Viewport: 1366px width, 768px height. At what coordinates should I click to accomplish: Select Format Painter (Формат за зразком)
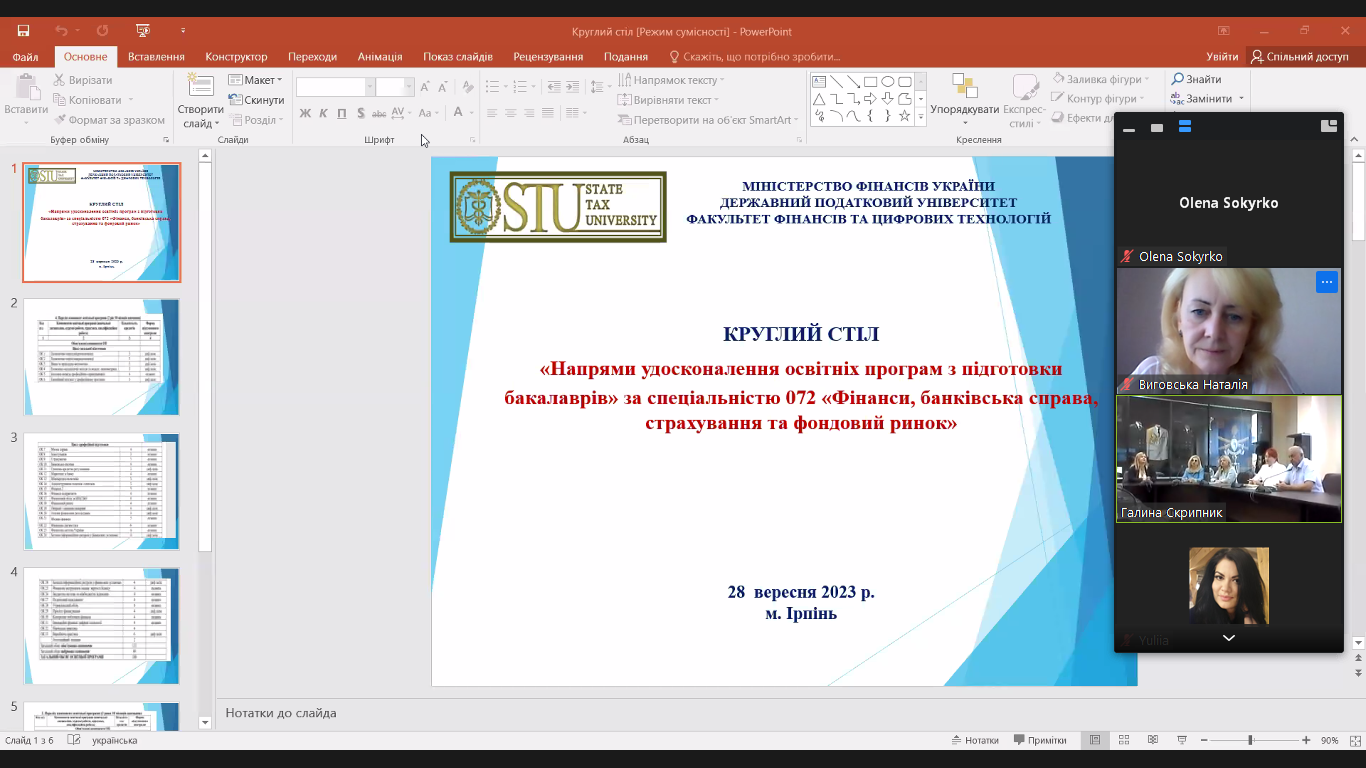[x=109, y=120]
